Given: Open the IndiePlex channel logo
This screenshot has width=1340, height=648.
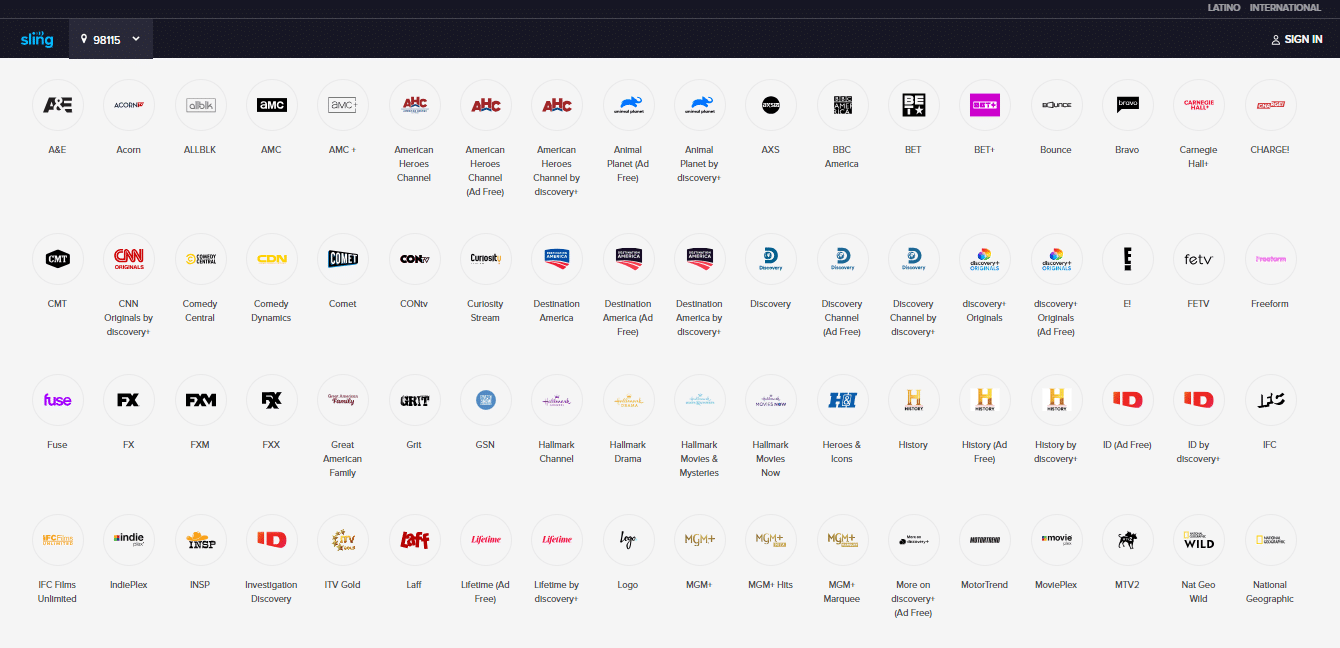Looking at the screenshot, I should [129, 540].
